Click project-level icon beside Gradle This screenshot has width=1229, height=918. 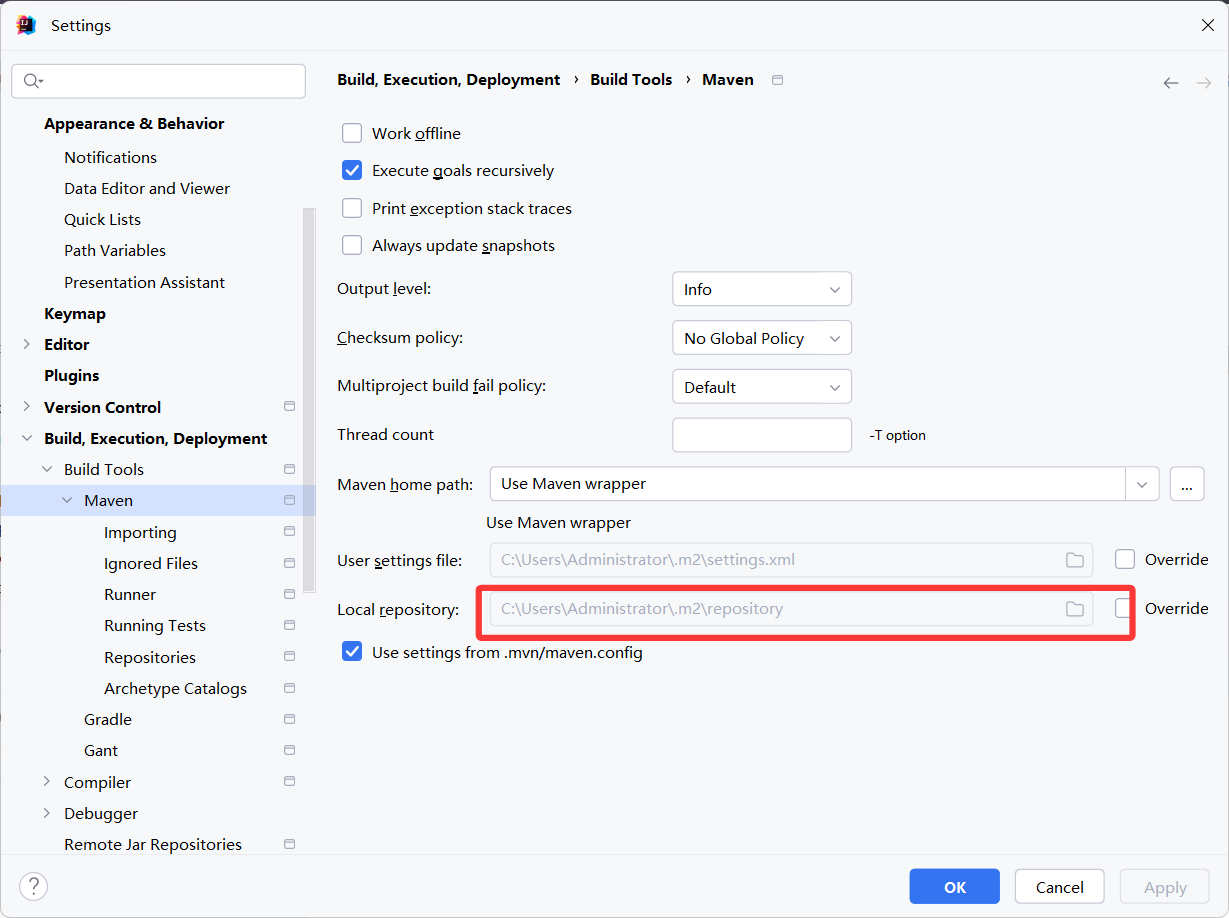coord(290,719)
